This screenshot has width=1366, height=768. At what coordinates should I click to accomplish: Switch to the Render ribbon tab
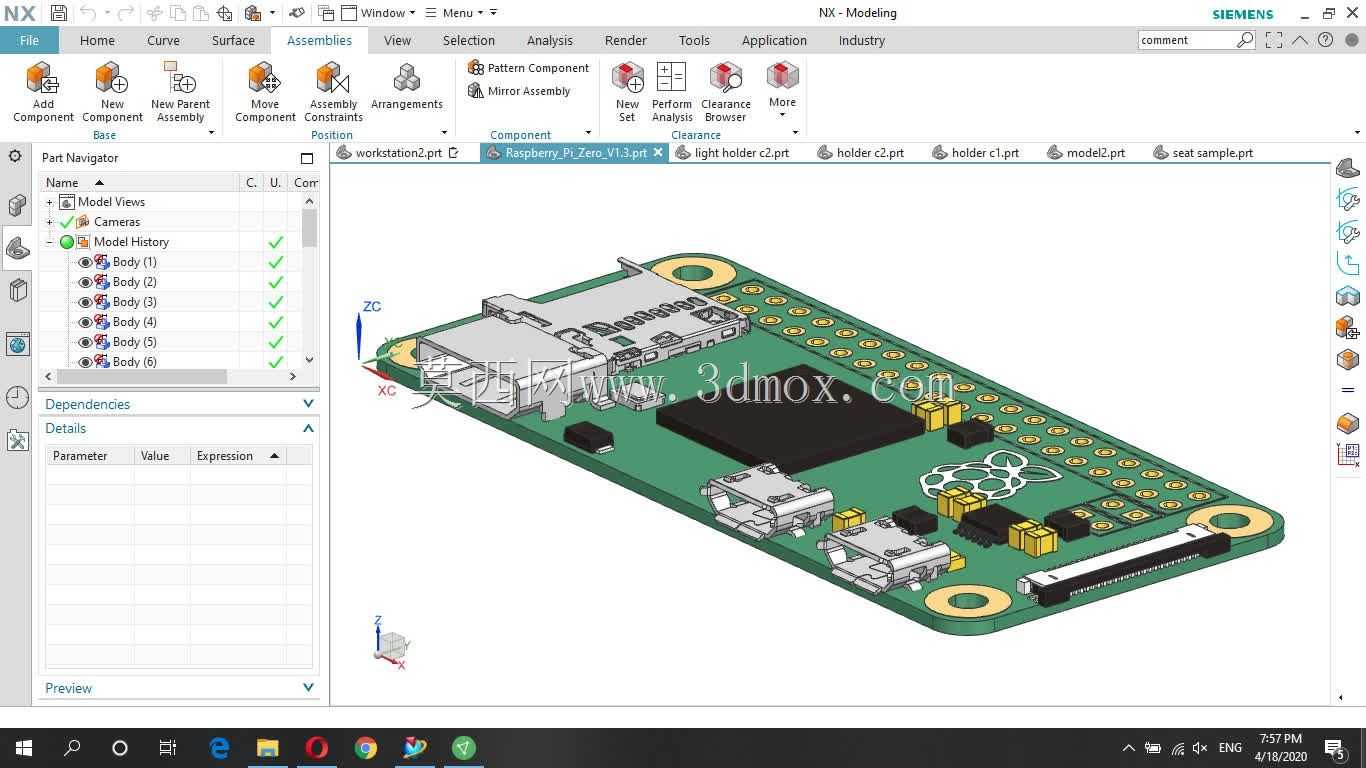coord(626,40)
